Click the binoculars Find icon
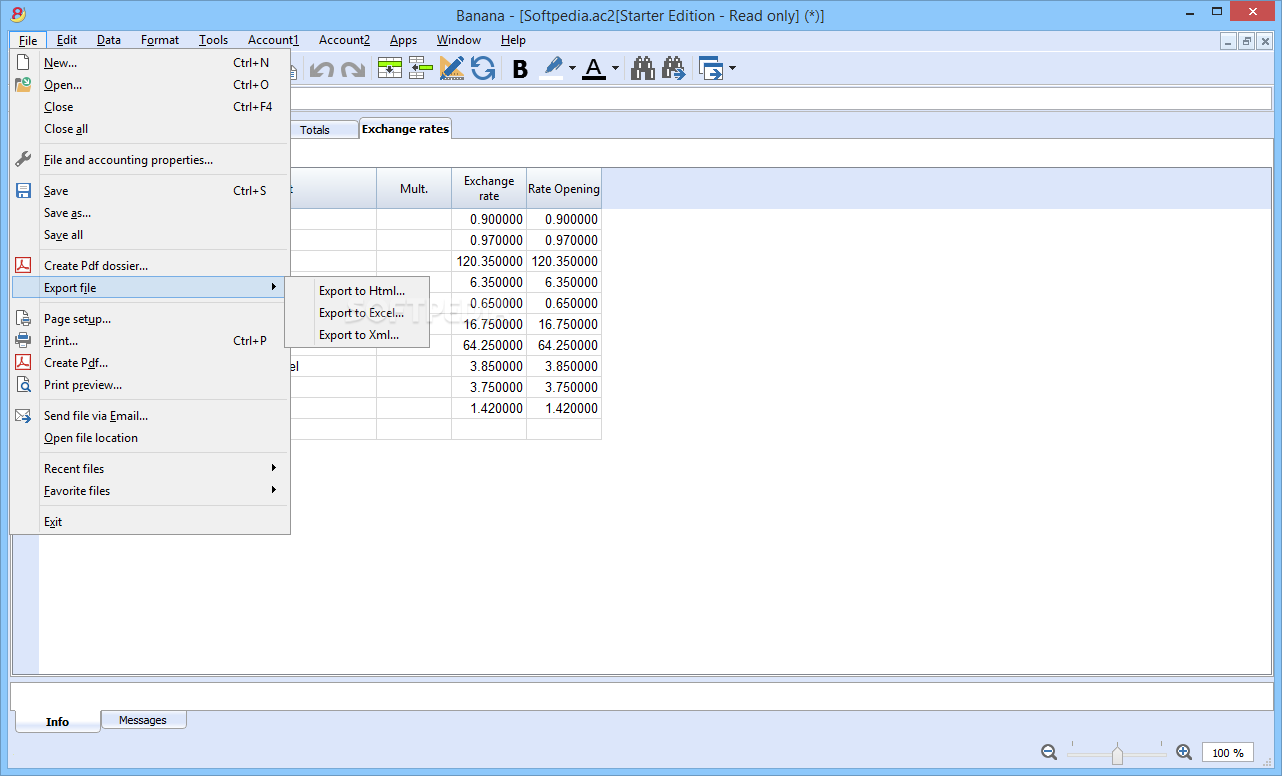This screenshot has width=1282, height=776. 643,69
